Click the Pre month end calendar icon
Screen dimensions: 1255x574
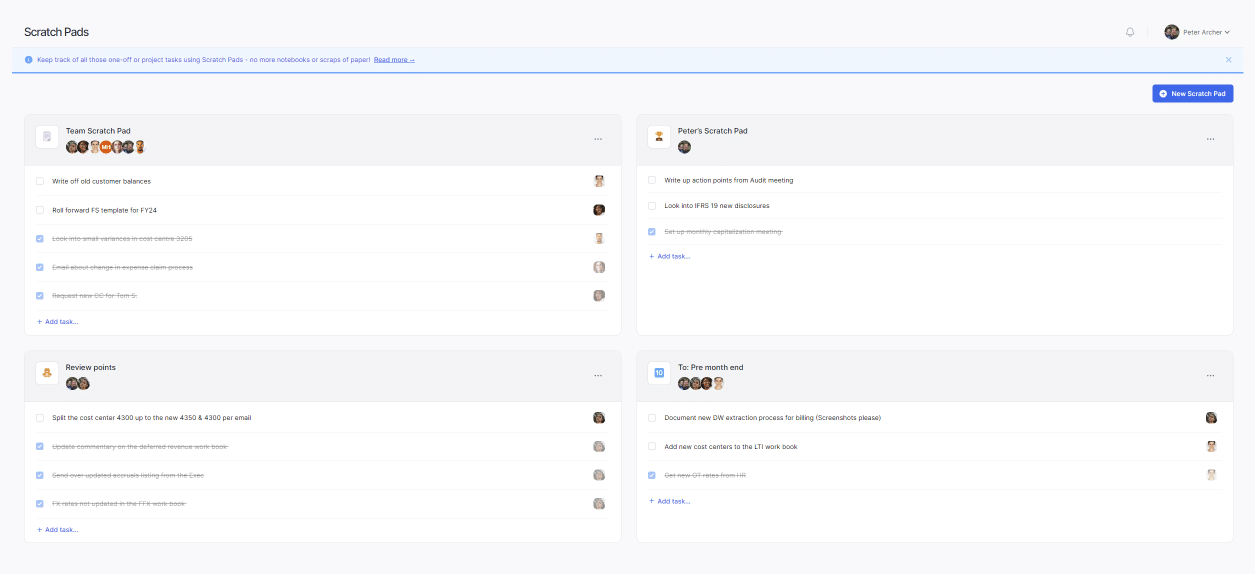pos(659,373)
